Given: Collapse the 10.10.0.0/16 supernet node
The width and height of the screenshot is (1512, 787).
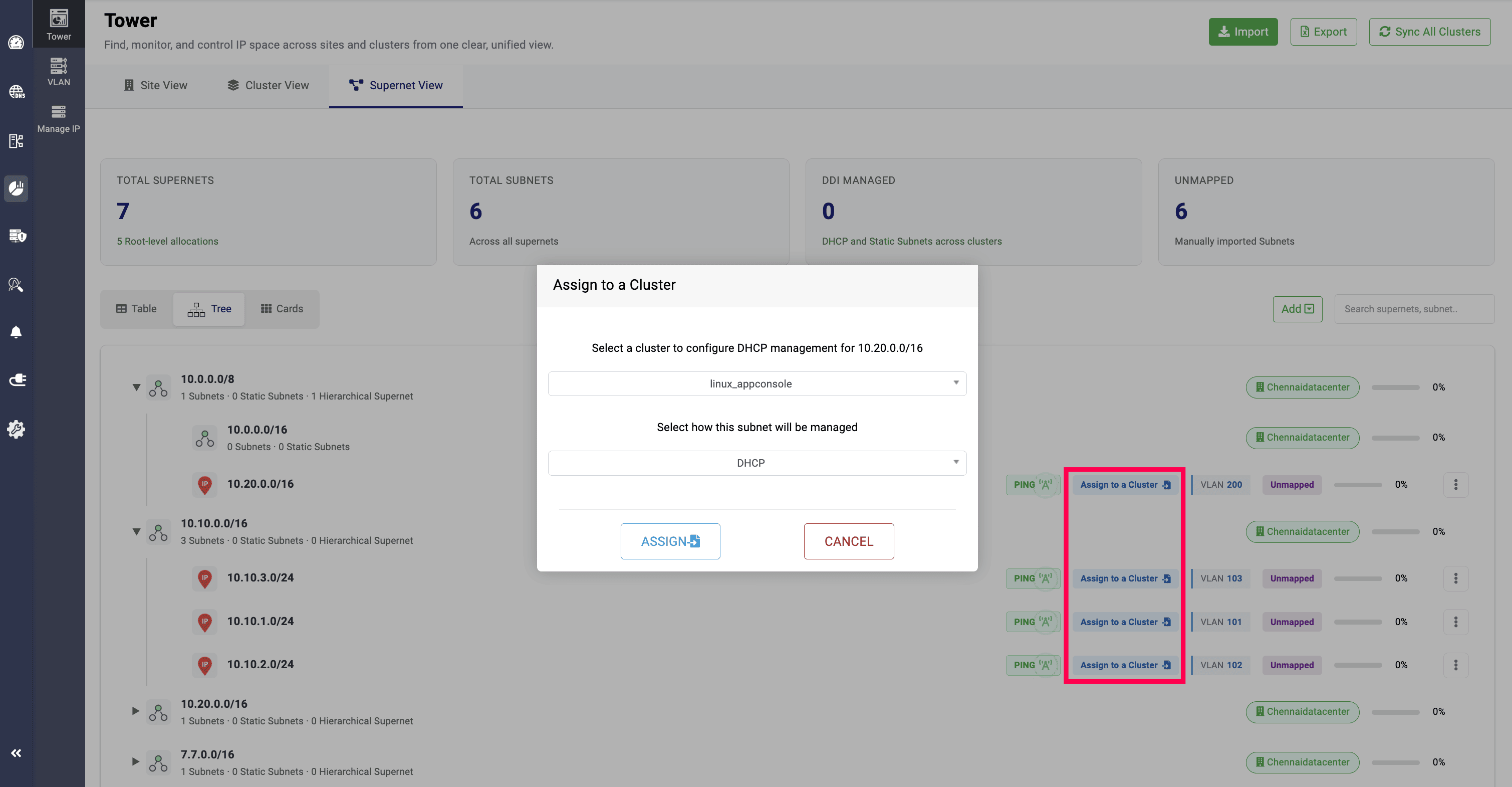Looking at the screenshot, I should [x=136, y=531].
